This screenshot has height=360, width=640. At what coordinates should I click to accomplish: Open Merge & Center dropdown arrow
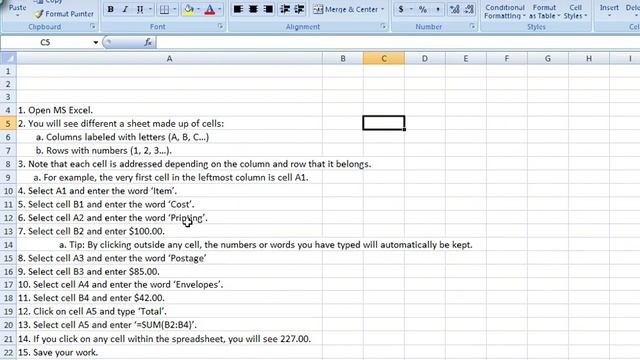click(382, 9)
